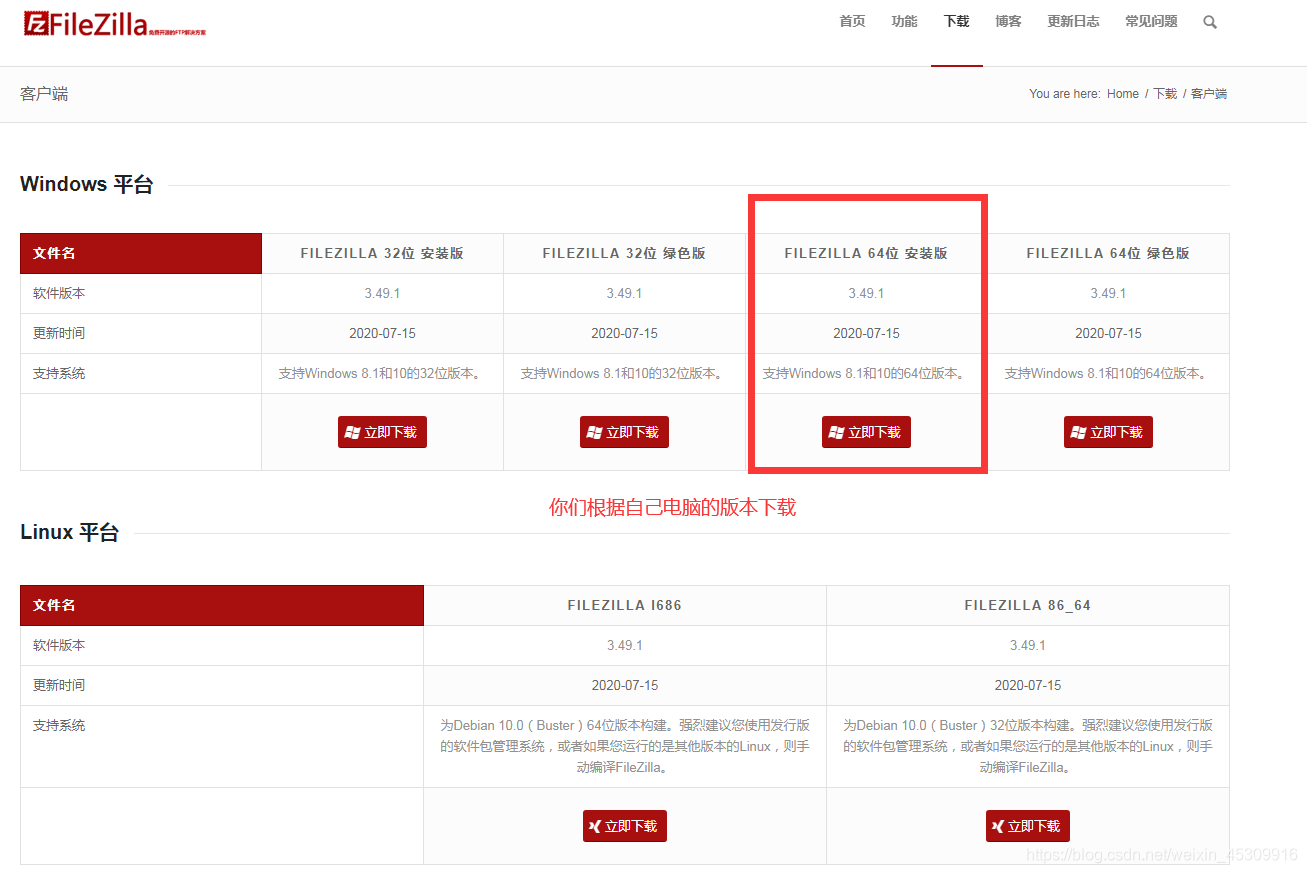The width and height of the screenshot is (1307, 873).
Task: Click the FILEZILLA 86_64 column header
Action: pos(1028,605)
